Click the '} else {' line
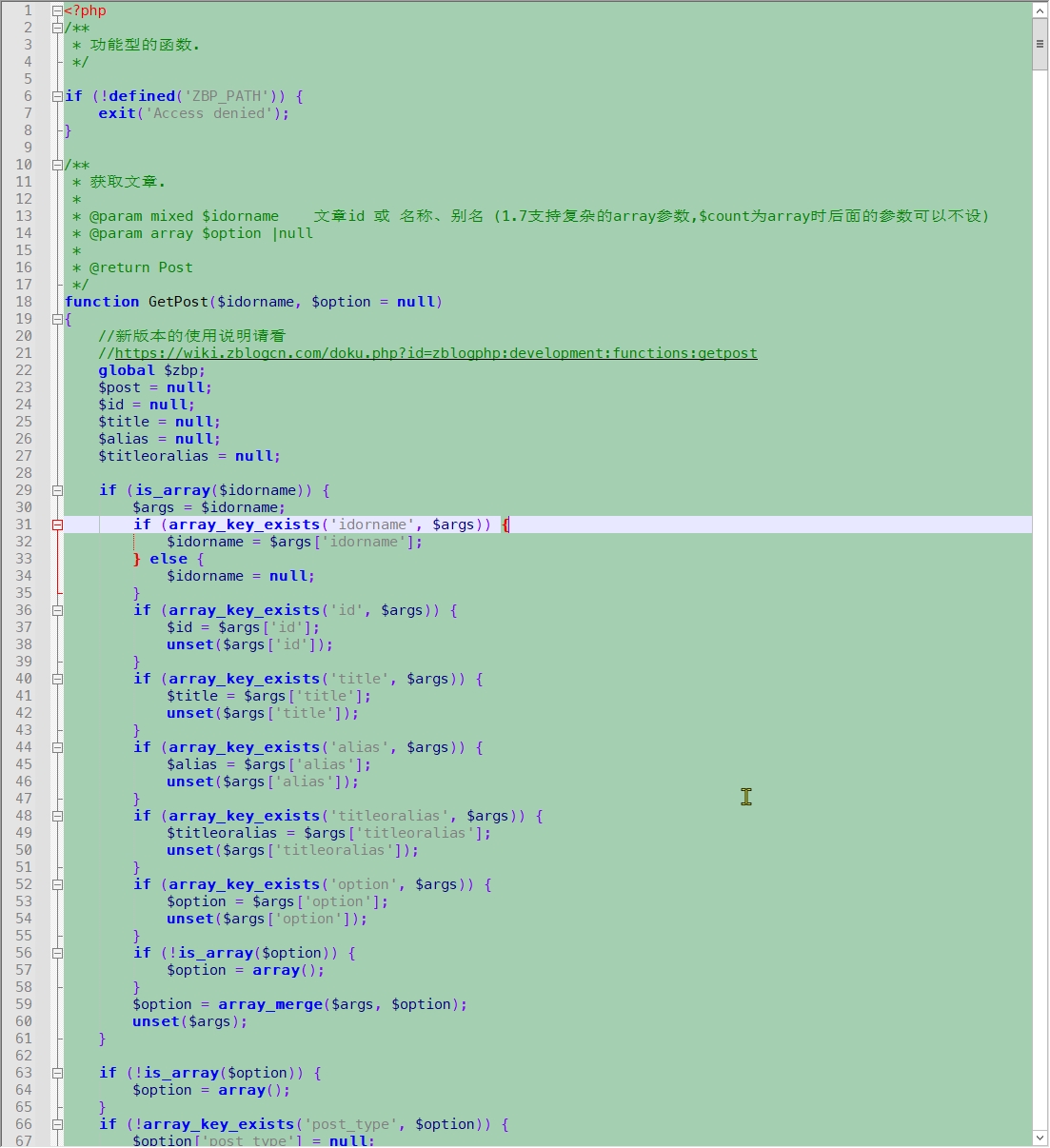 (x=168, y=559)
